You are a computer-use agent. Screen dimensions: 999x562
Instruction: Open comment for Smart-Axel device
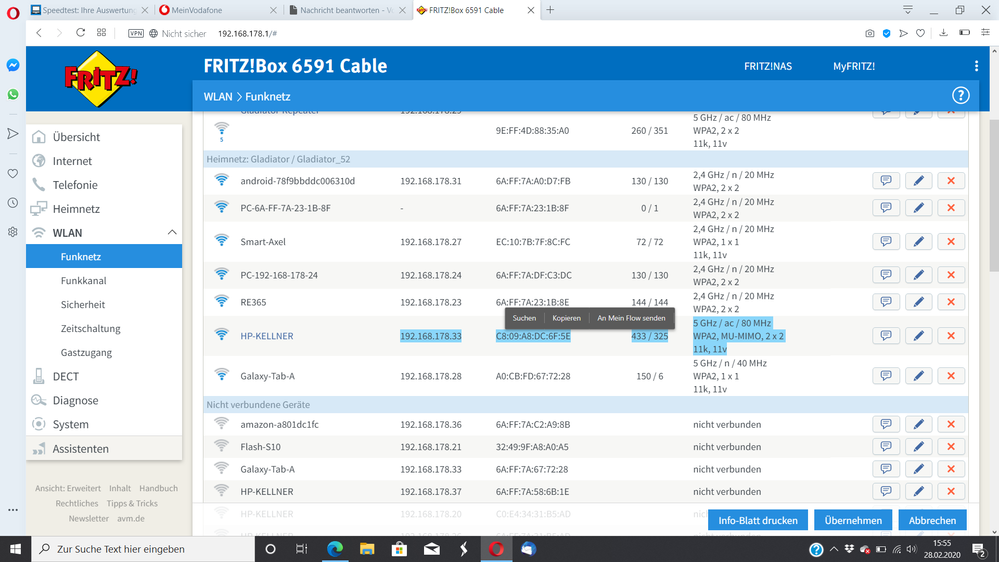coord(886,241)
